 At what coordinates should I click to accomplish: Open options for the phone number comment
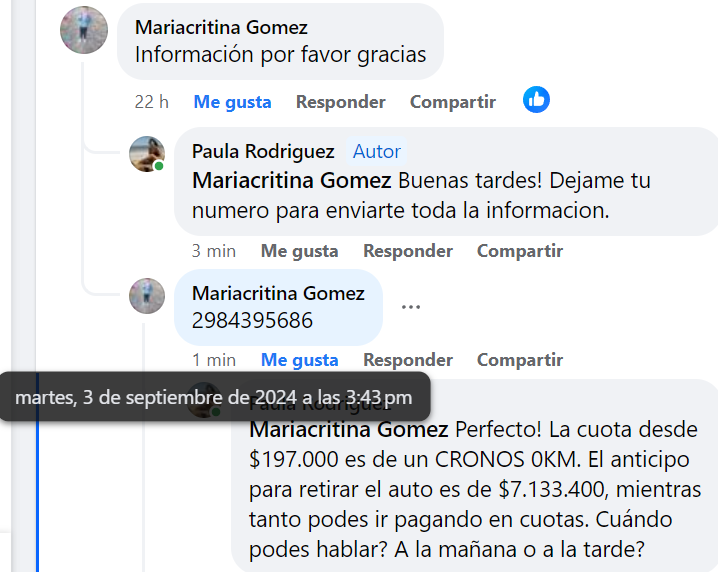click(411, 307)
